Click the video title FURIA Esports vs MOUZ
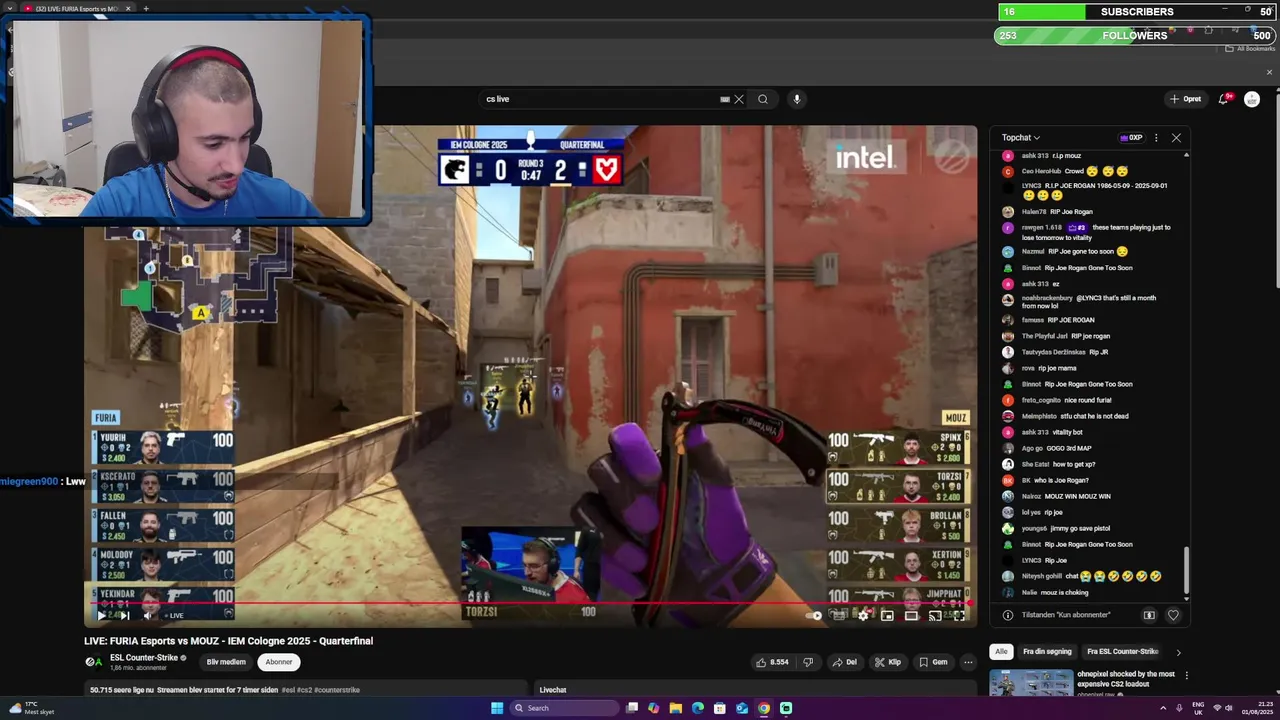This screenshot has width=1280, height=720. pyautogui.click(x=228, y=641)
